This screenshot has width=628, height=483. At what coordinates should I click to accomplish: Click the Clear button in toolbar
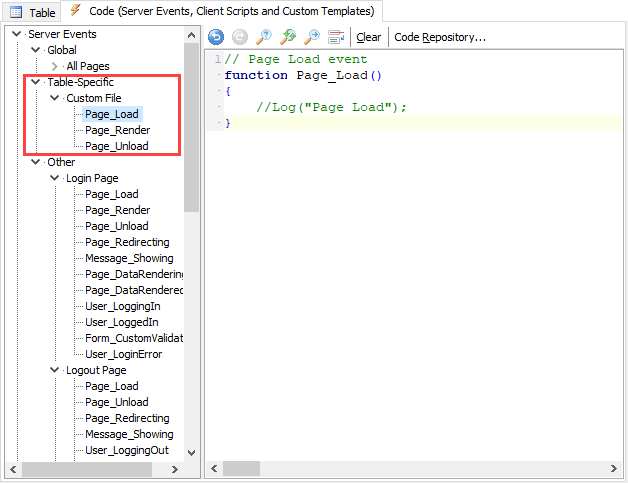point(368,37)
